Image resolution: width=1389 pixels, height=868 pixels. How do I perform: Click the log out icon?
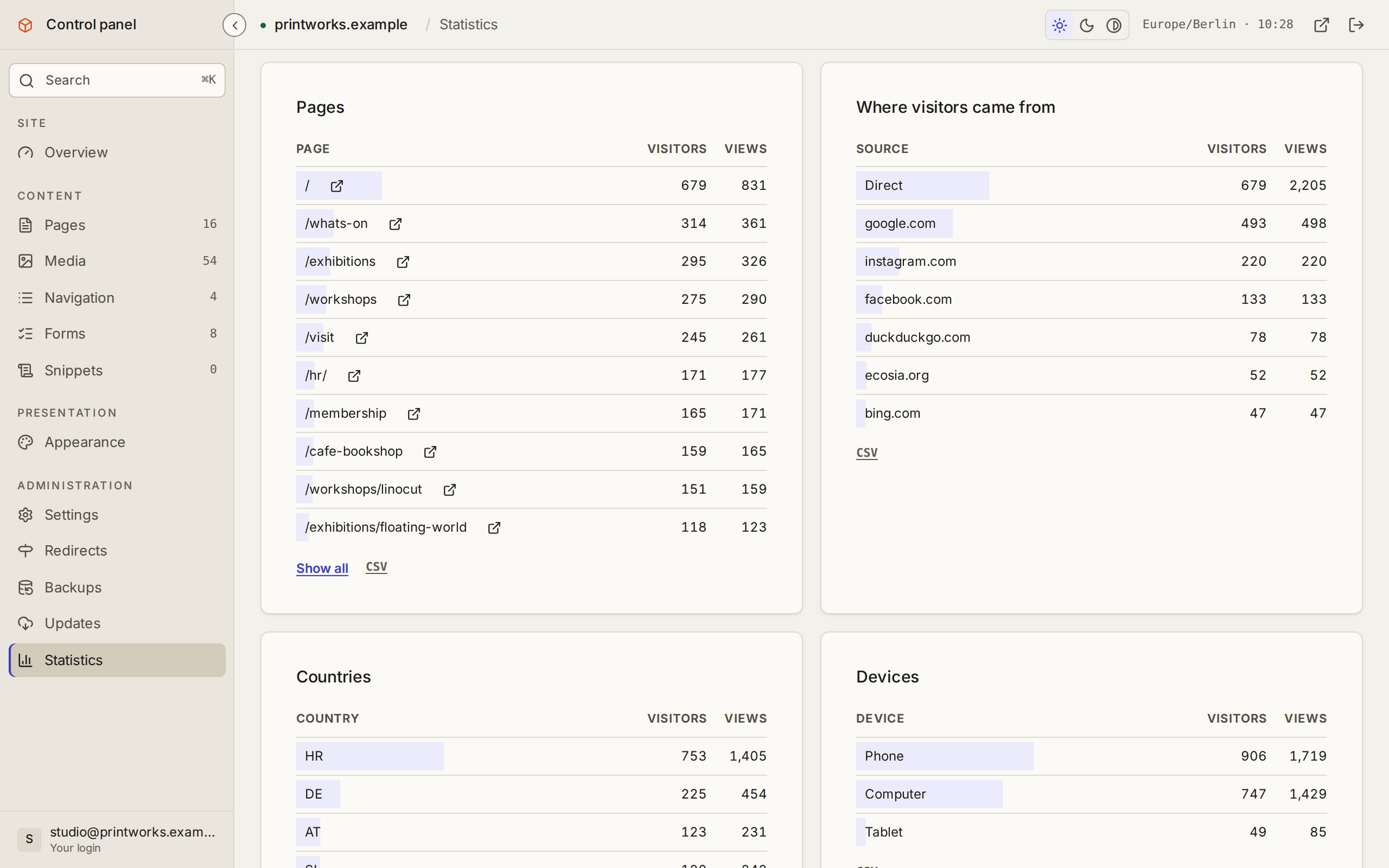1356,25
